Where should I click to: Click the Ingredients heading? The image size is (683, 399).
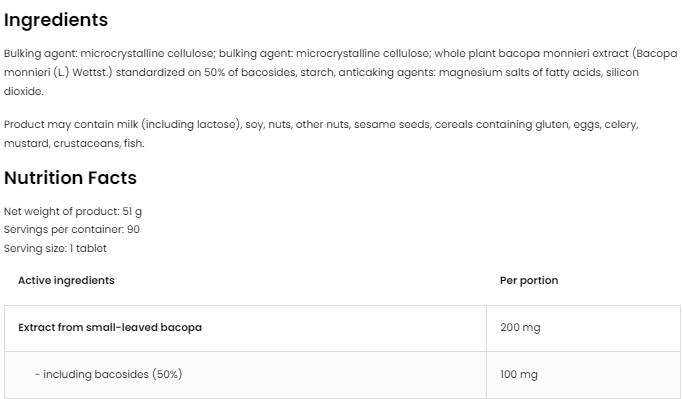(x=56, y=20)
